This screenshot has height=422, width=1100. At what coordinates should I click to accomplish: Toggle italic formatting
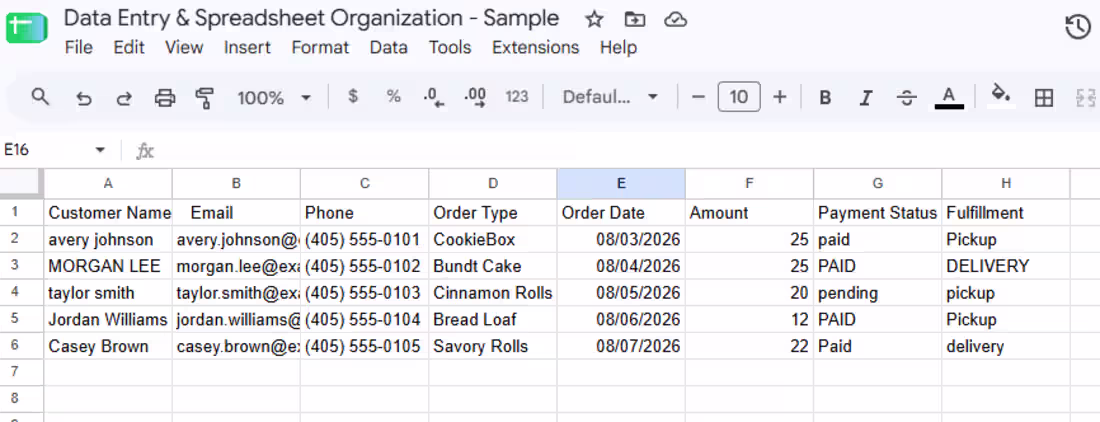point(866,97)
